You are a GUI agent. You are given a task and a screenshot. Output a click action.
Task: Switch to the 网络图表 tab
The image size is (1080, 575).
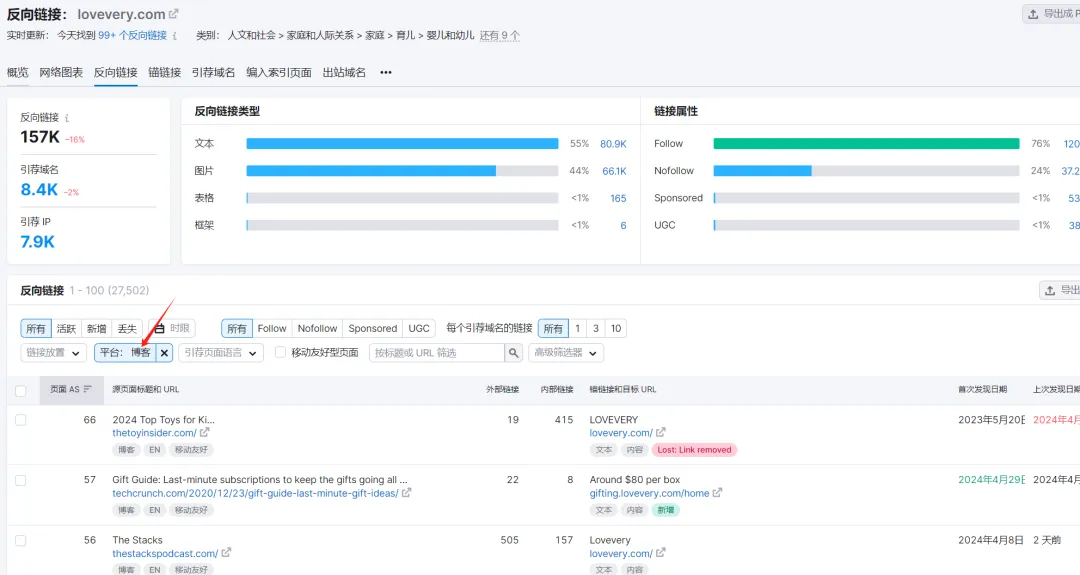[x=61, y=72]
